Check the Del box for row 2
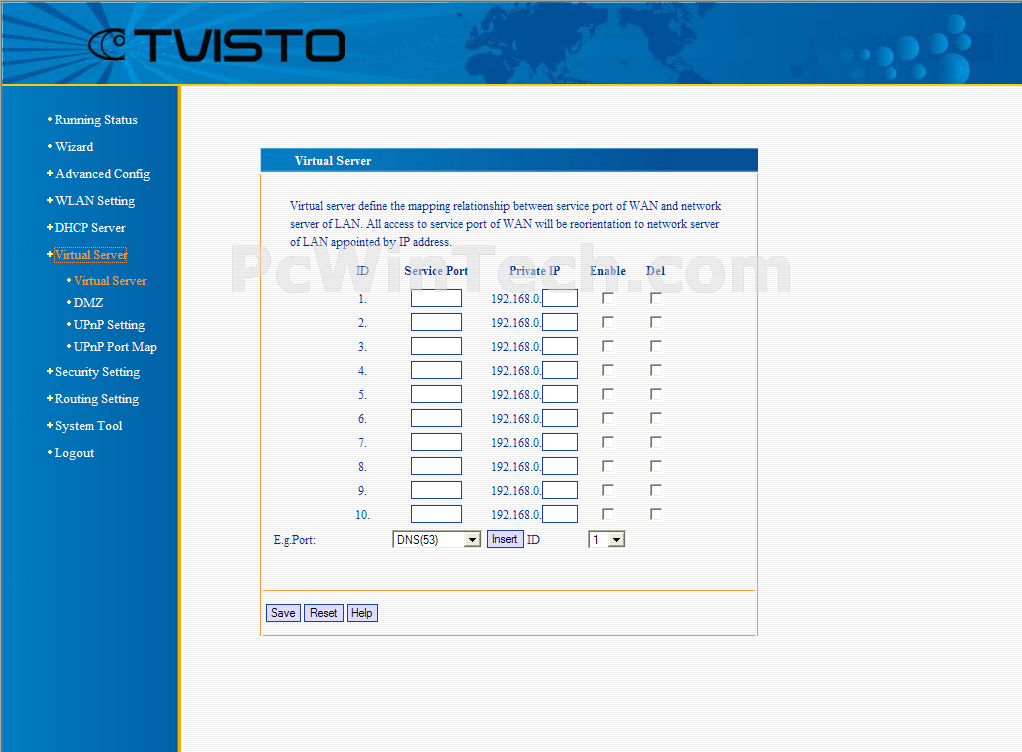1022x752 pixels. click(x=656, y=322)
